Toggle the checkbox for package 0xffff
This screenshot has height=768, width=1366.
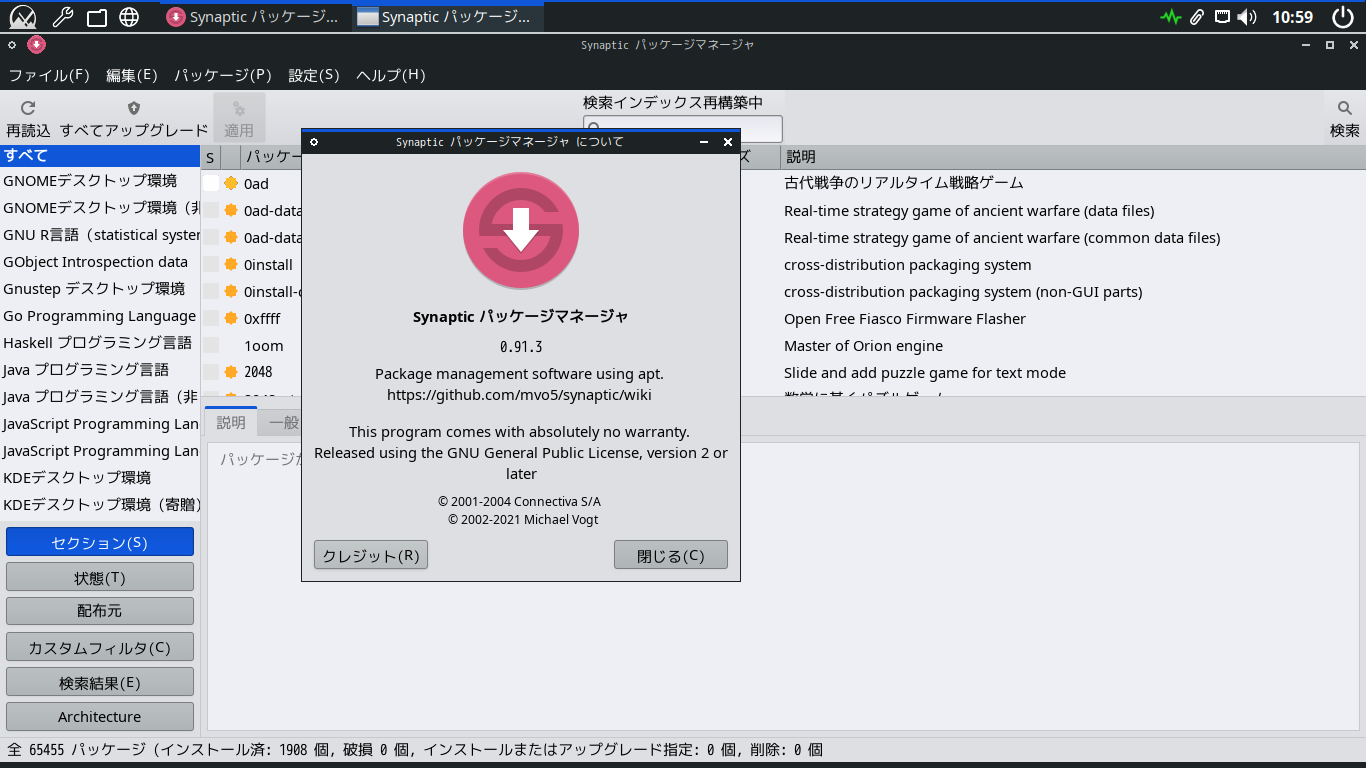(211, 319)
